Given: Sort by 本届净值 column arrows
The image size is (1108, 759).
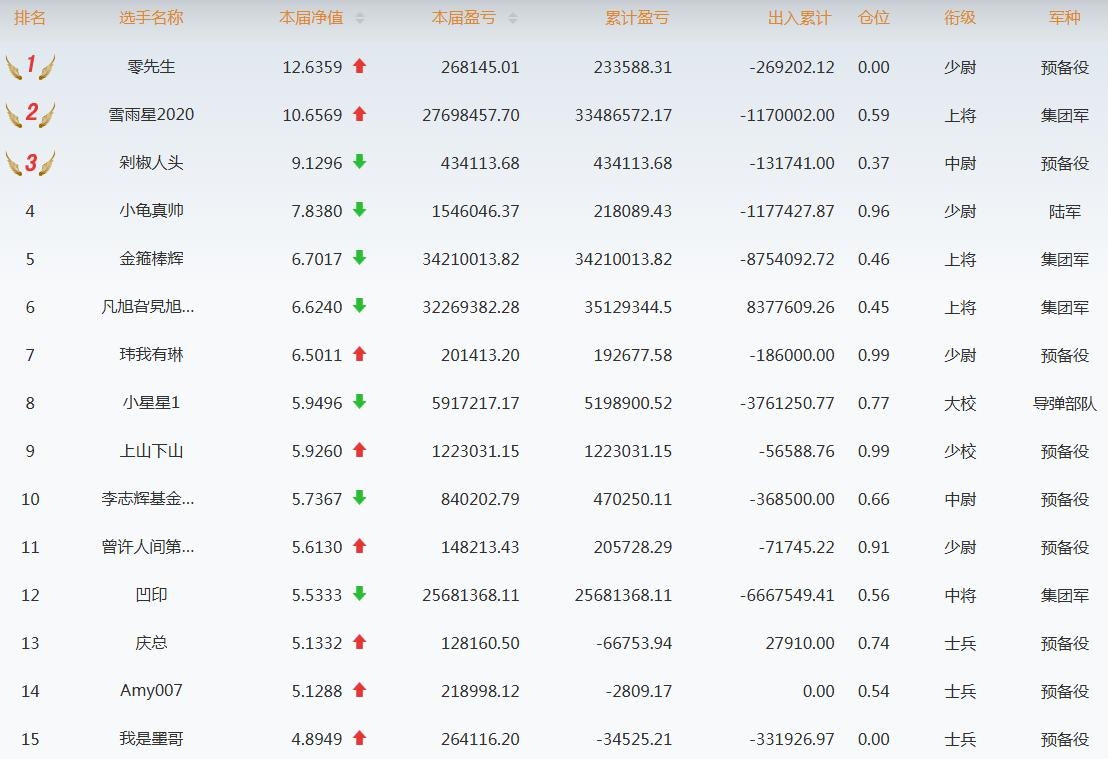Looking at the screenshot, I should point(360,18).
